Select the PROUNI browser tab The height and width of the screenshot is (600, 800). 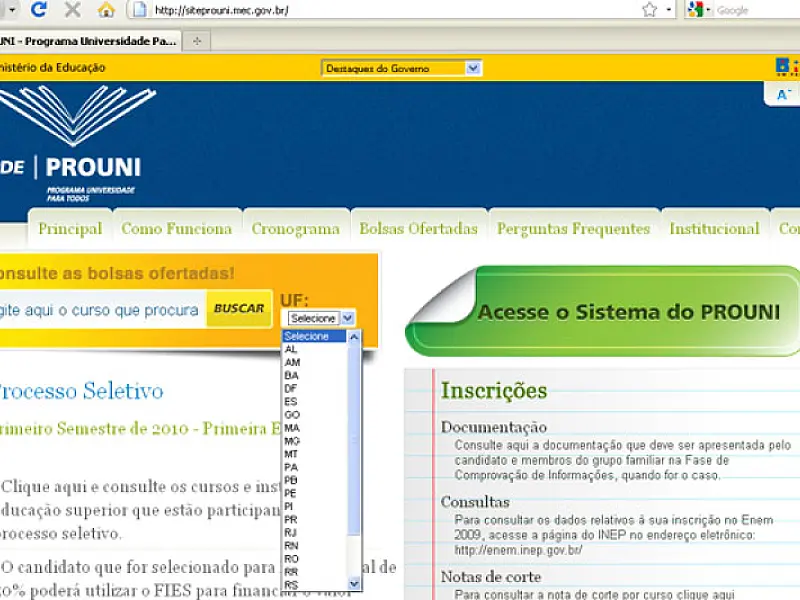[89, 41]
